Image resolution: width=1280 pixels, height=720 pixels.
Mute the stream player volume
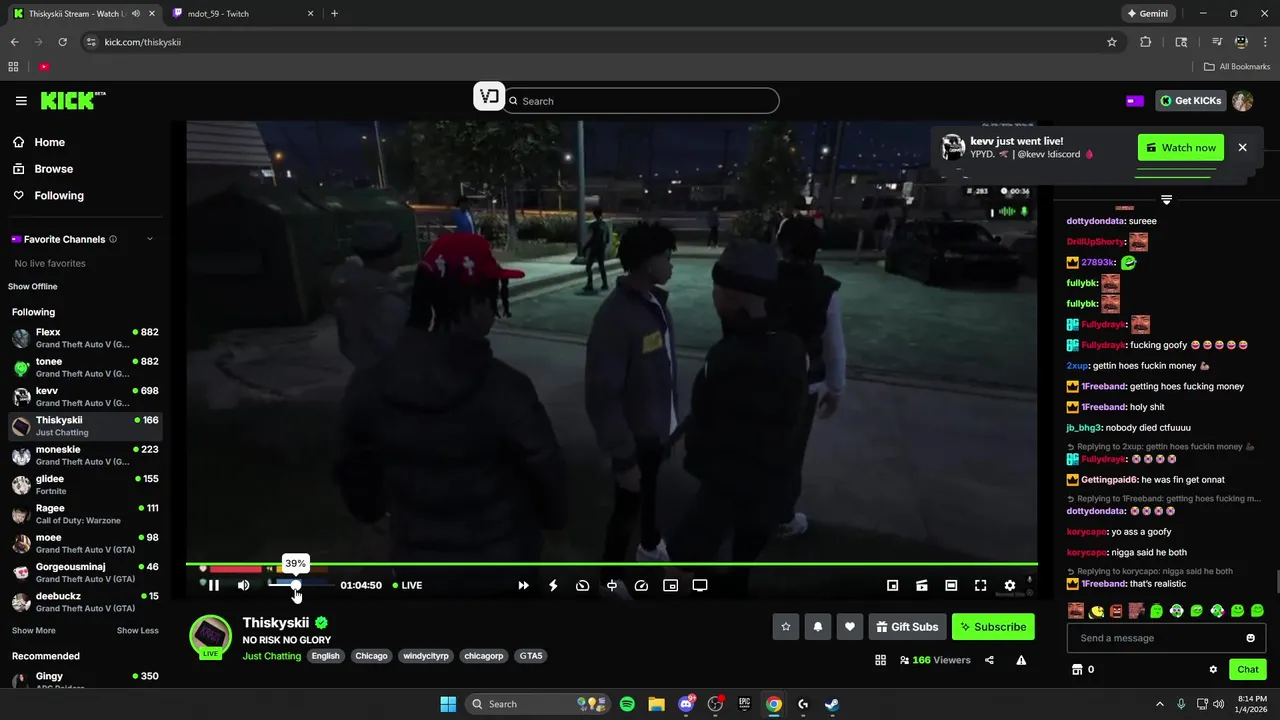click(x=243, y=585)
